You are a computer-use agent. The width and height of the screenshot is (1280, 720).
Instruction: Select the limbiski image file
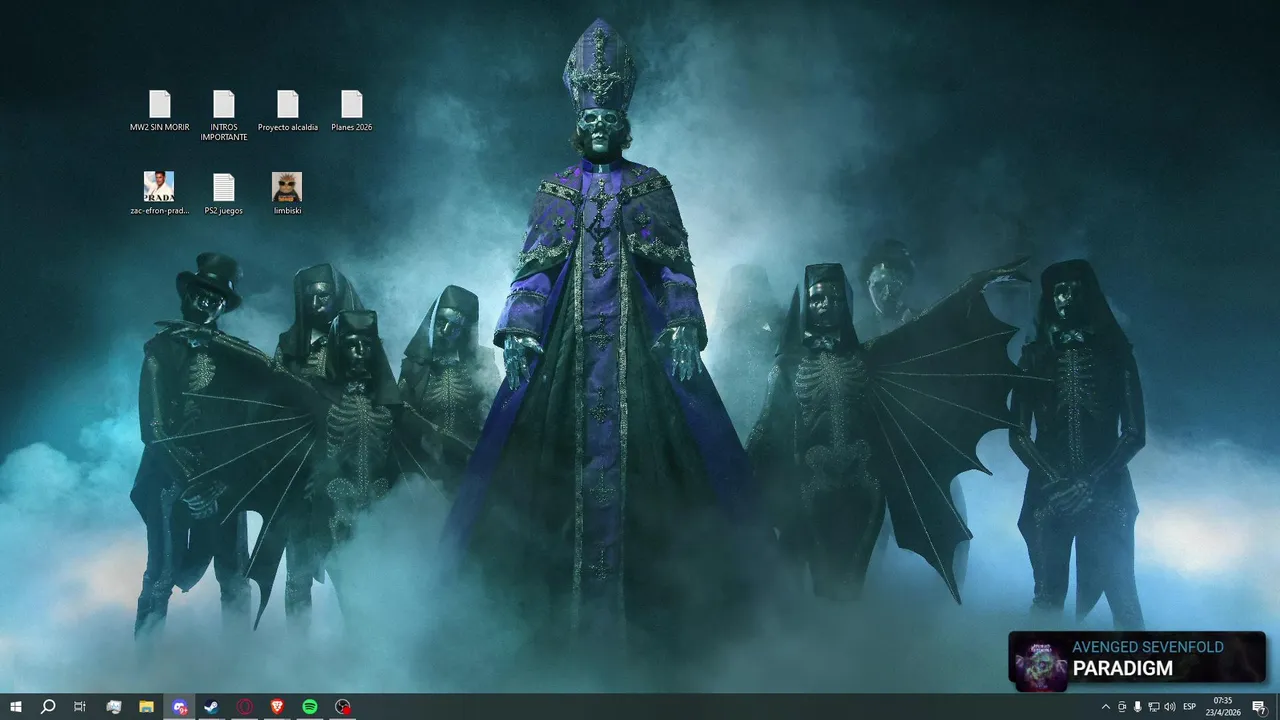[x=287, y=193]
